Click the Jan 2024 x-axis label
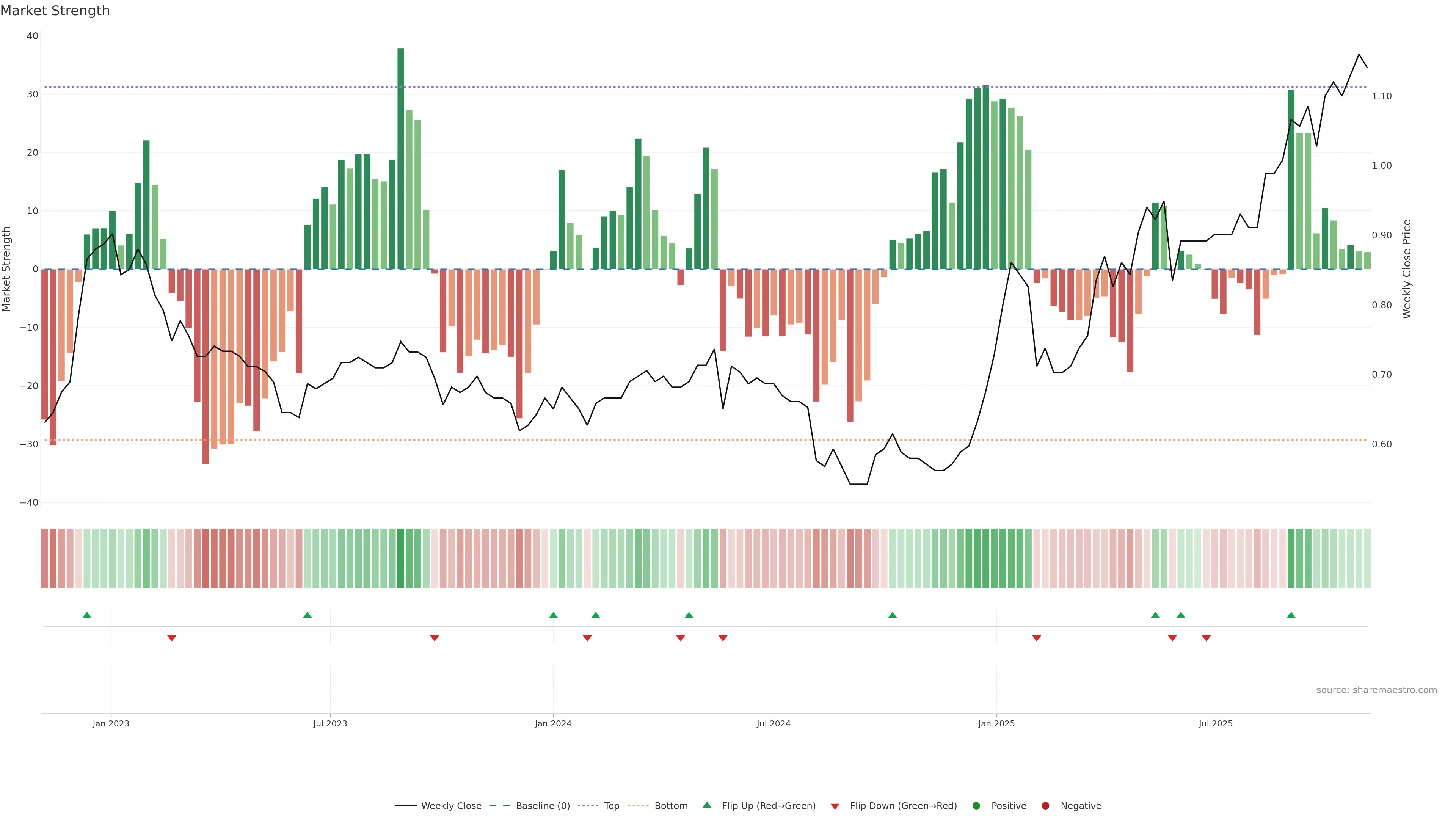Viewport: 1456px width, 819px height. pyautogui.click(x=553, y=723)
